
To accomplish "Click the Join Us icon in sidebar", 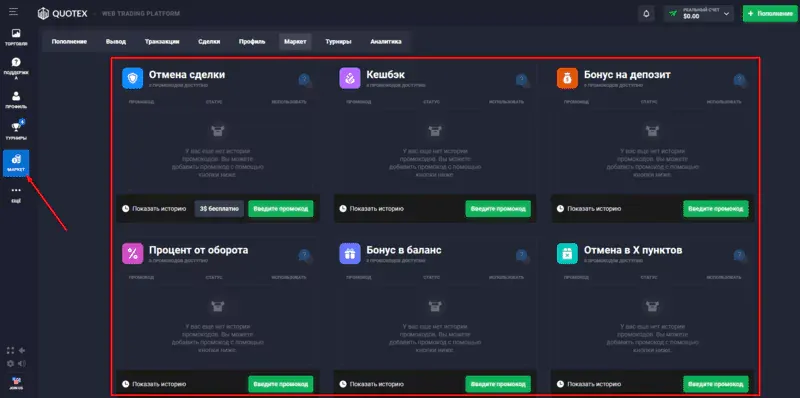I will [16, 383].
